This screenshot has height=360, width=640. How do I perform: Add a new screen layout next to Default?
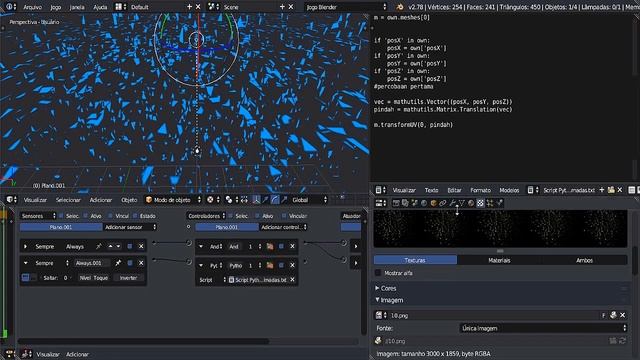189,7
